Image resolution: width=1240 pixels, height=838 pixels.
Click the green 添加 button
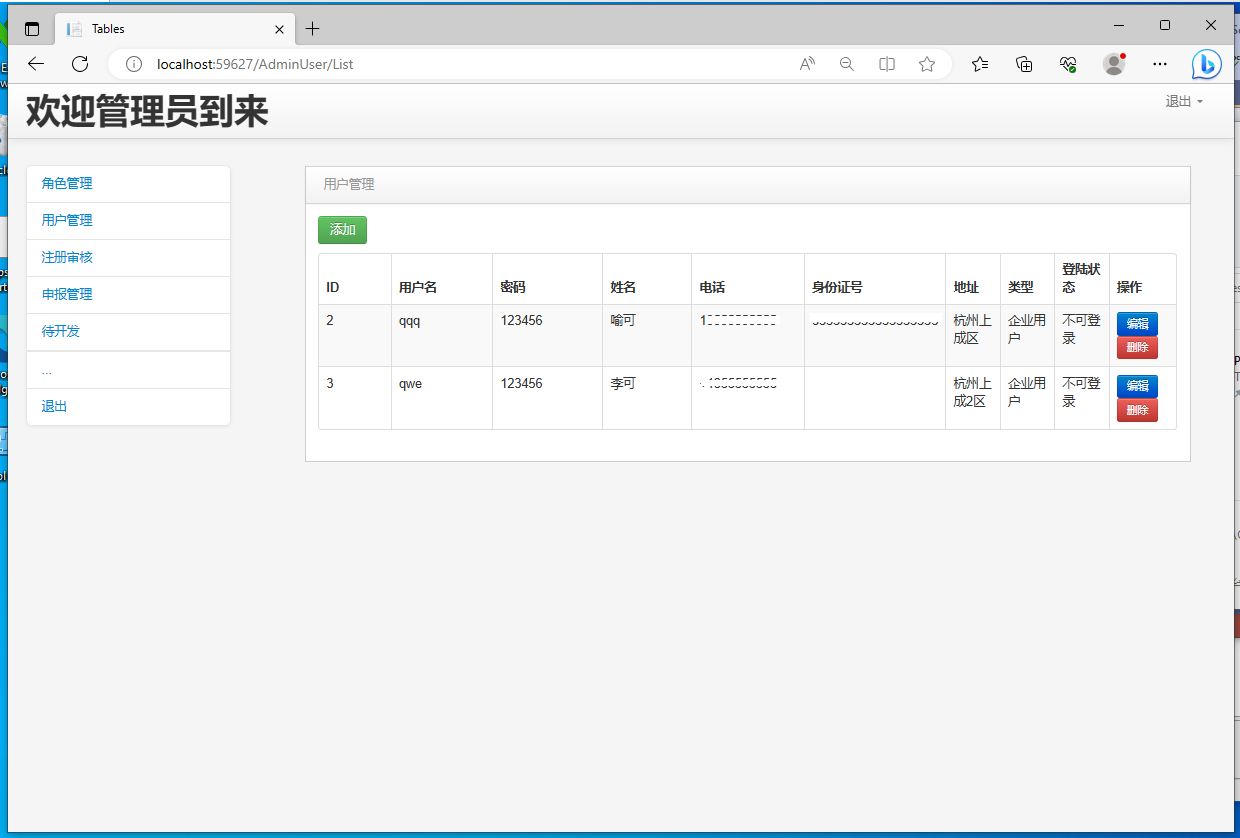(342, 229)
